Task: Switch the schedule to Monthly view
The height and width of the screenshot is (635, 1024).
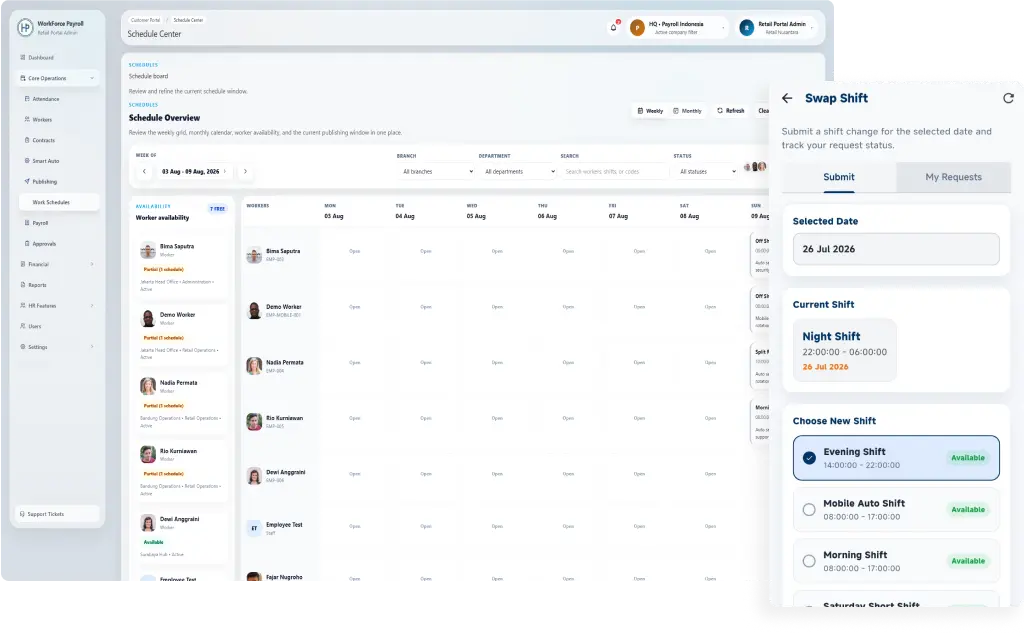Action: (687, 111)
